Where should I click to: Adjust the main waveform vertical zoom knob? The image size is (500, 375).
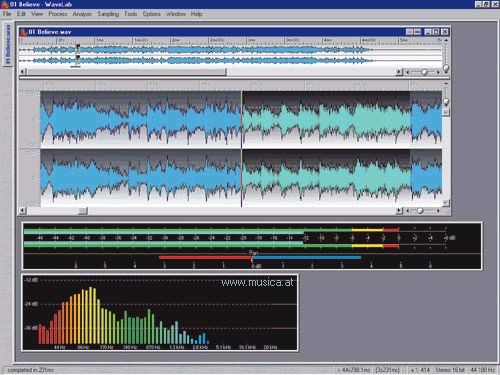(x=446, y=101)
